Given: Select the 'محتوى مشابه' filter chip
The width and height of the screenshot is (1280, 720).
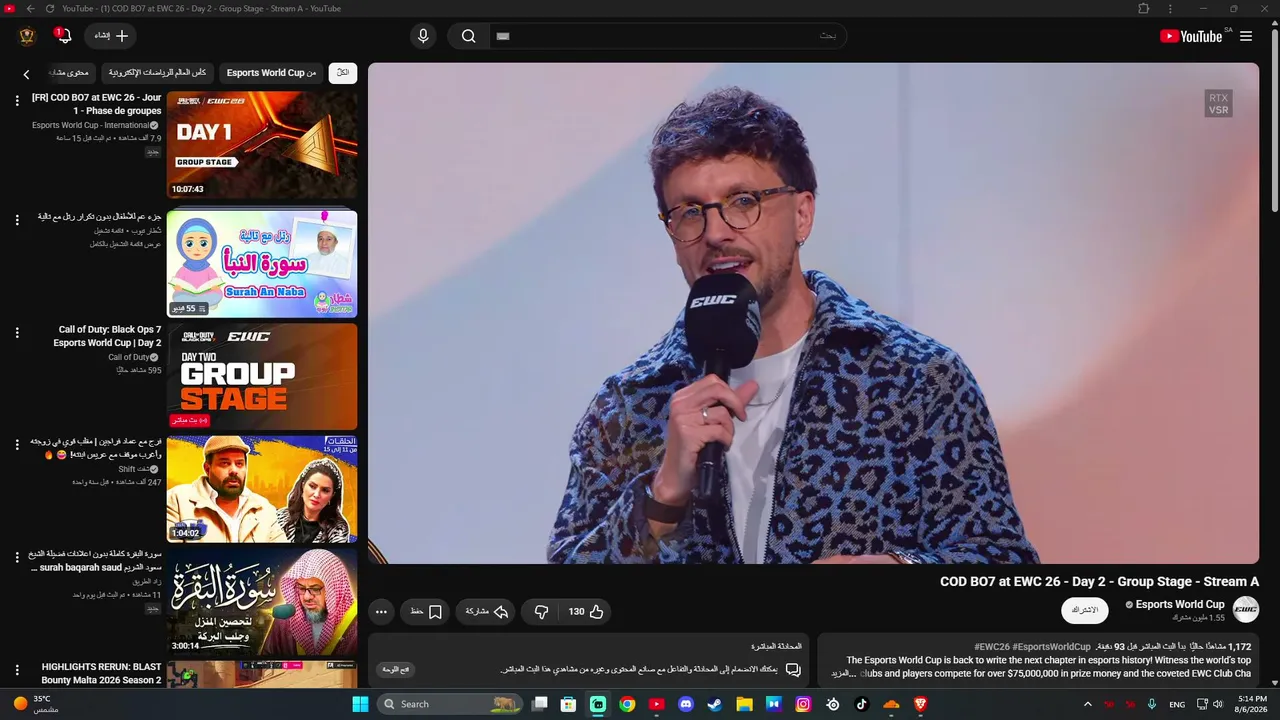Looking at the screenshot, I should 70,73.
